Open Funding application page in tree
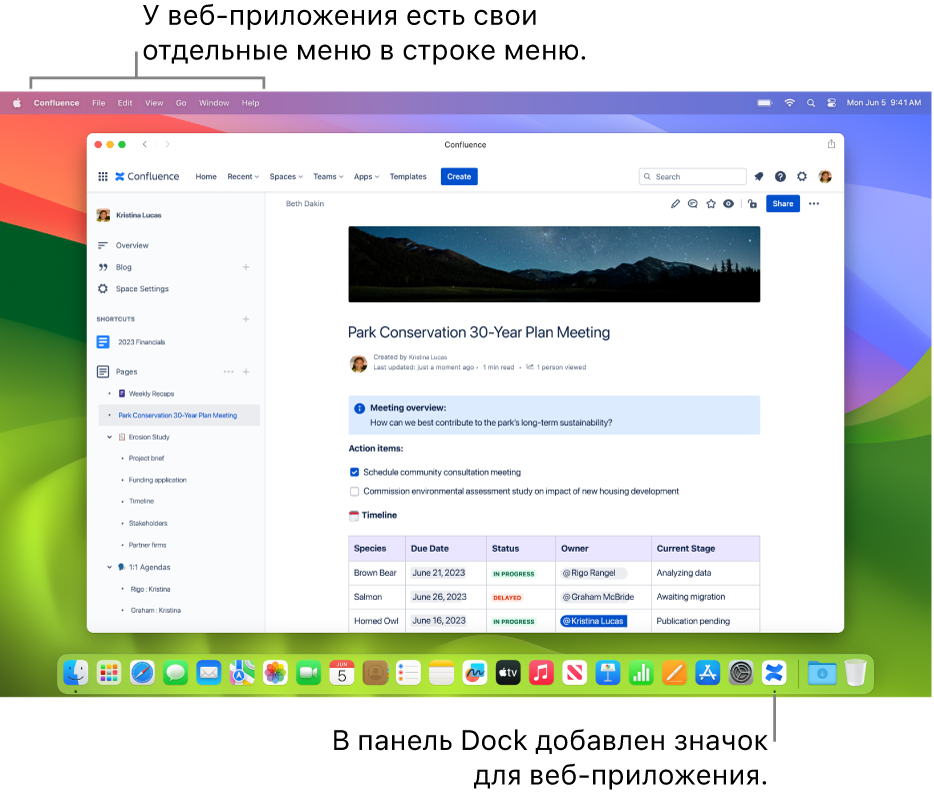934x801 pixels. point(158,480)
